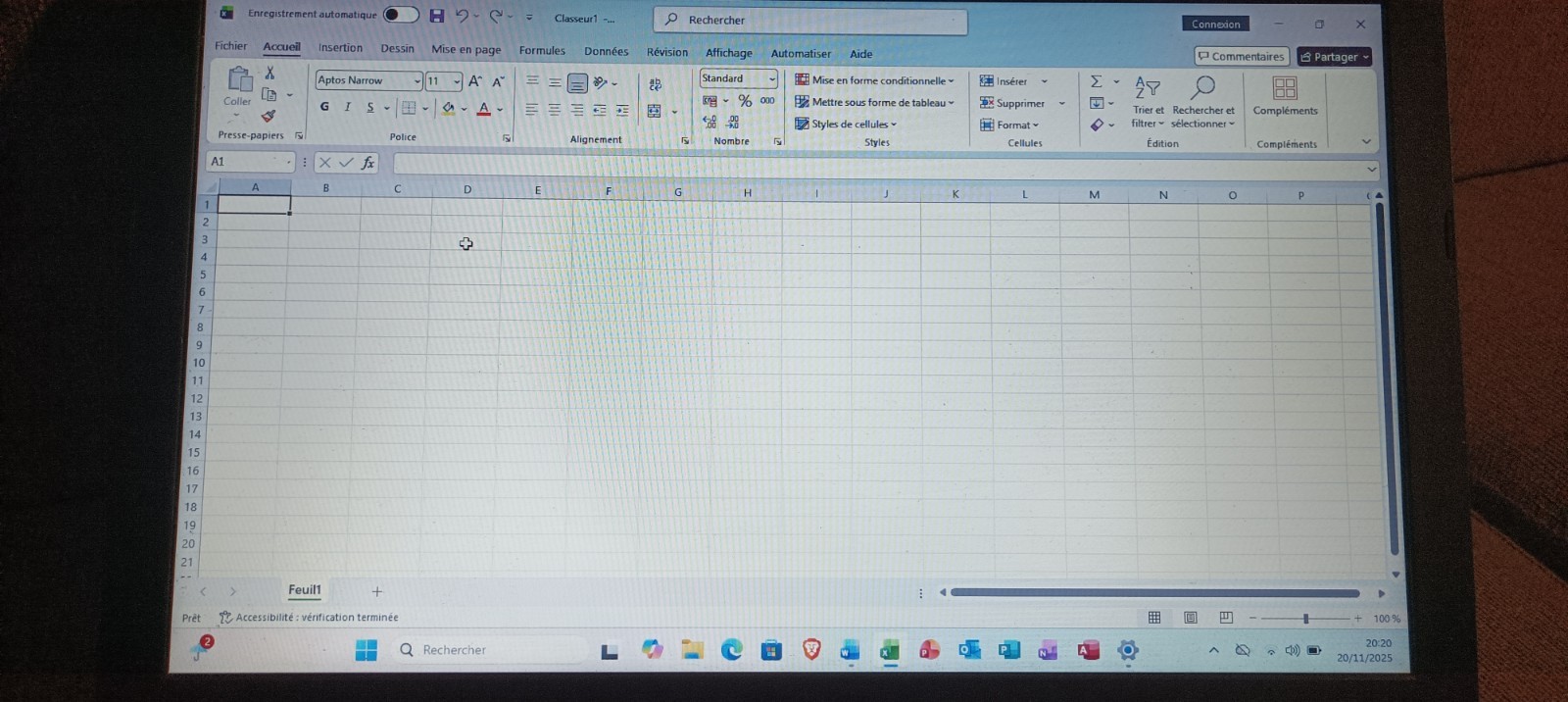Screen dimensions: 1568x702
Task: Click the Copy icon in Presse-papiers
Action: pyautogui.click(x=269, y=94)
